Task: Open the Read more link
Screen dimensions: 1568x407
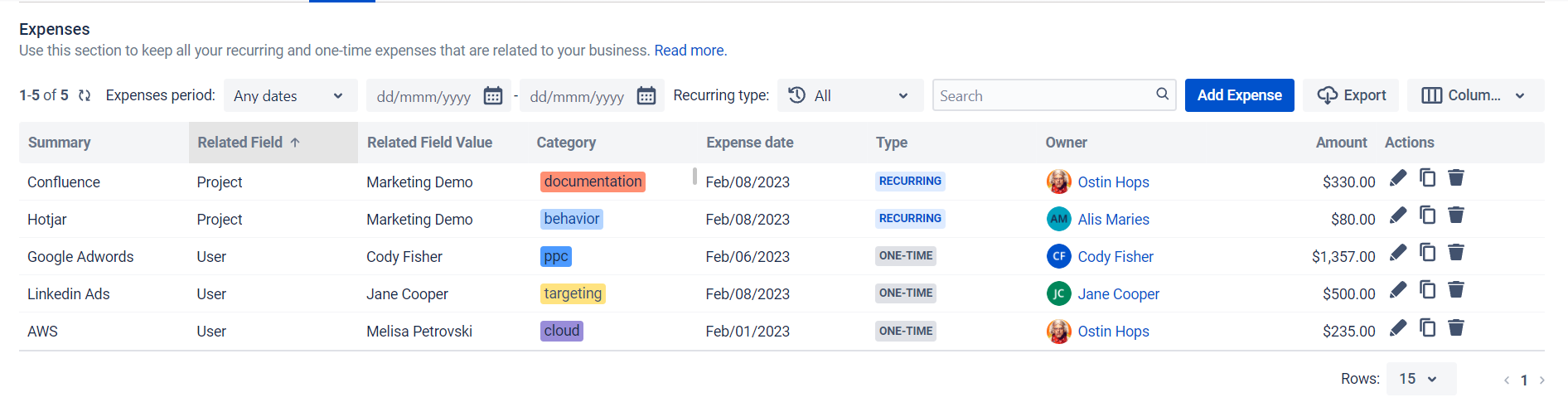Action: pos(689,51)
